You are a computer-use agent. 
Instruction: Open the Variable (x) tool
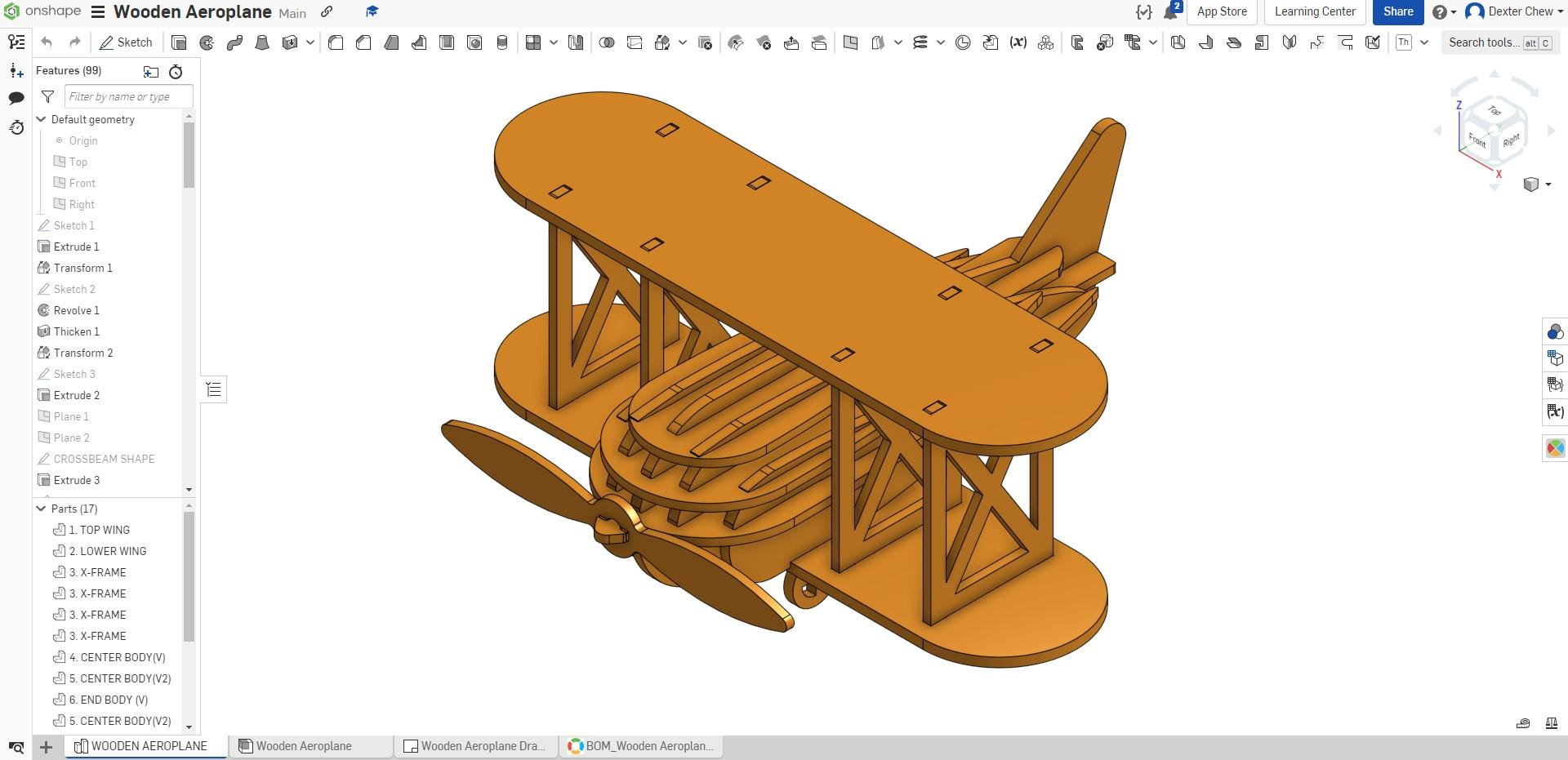pyautogui.click(x=1018, y=42)
